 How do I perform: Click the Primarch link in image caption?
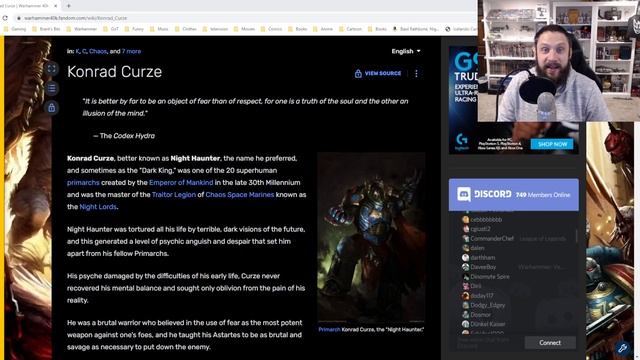[x=329, y=329]
